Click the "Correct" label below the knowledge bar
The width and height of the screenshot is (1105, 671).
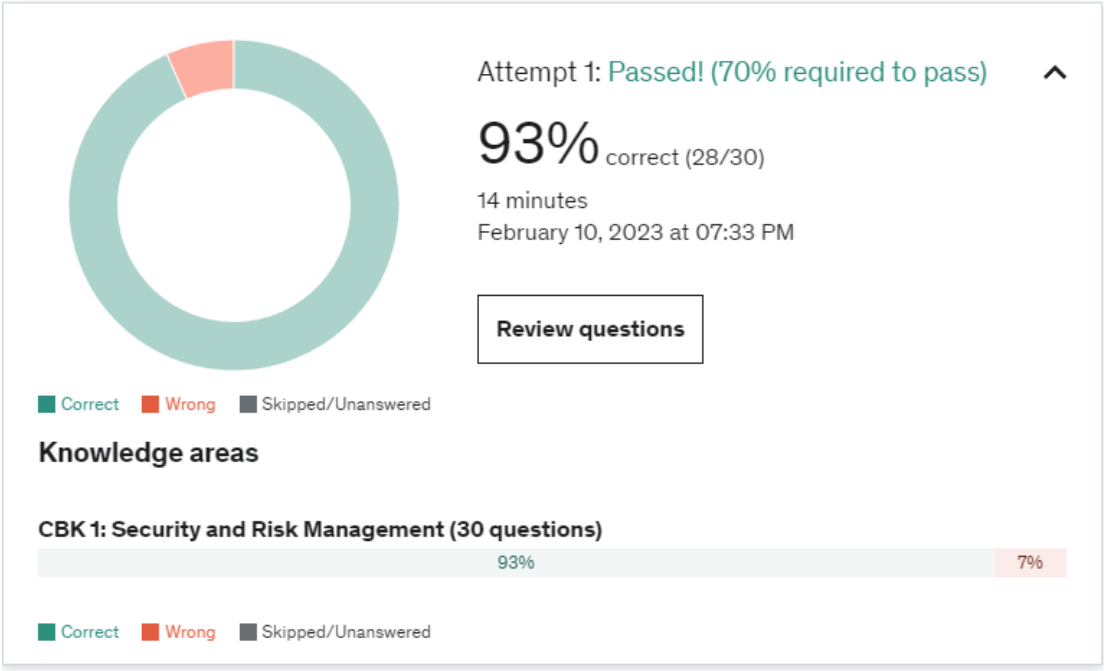(x=90, y=632)
